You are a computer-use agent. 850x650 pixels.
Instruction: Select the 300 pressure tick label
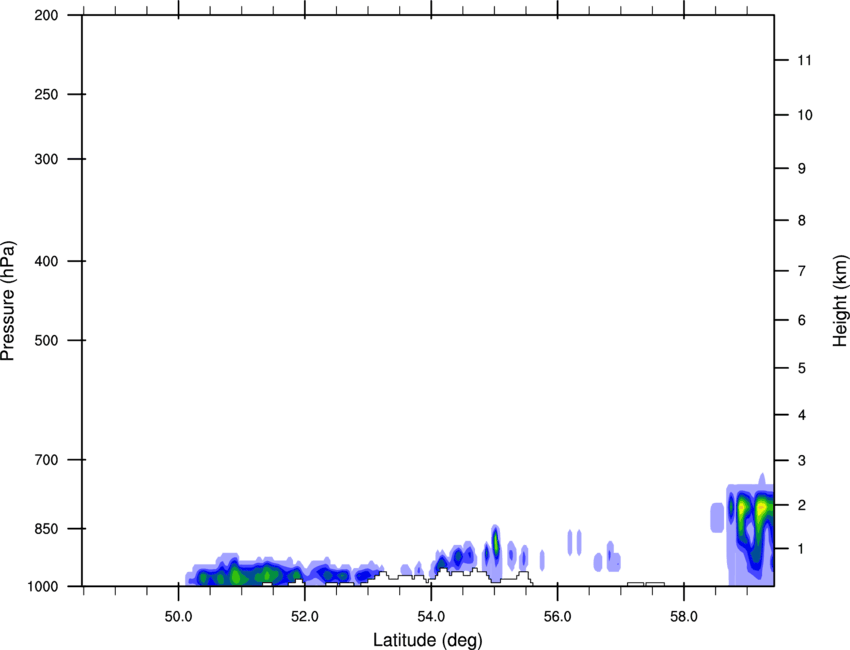46,159
